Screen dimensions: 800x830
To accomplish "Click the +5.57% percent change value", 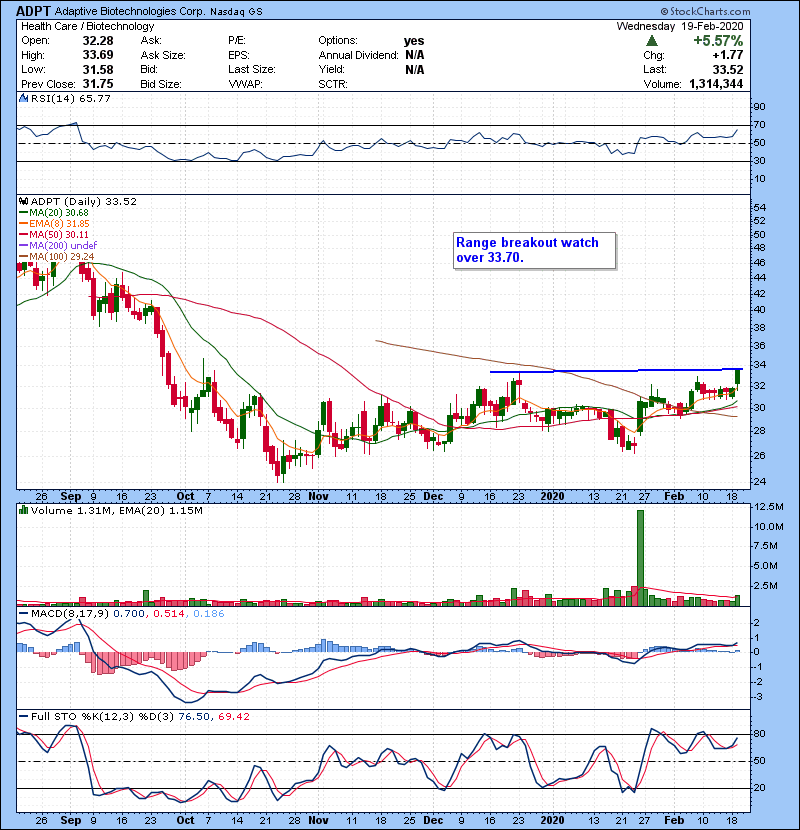I will point(718,41).
